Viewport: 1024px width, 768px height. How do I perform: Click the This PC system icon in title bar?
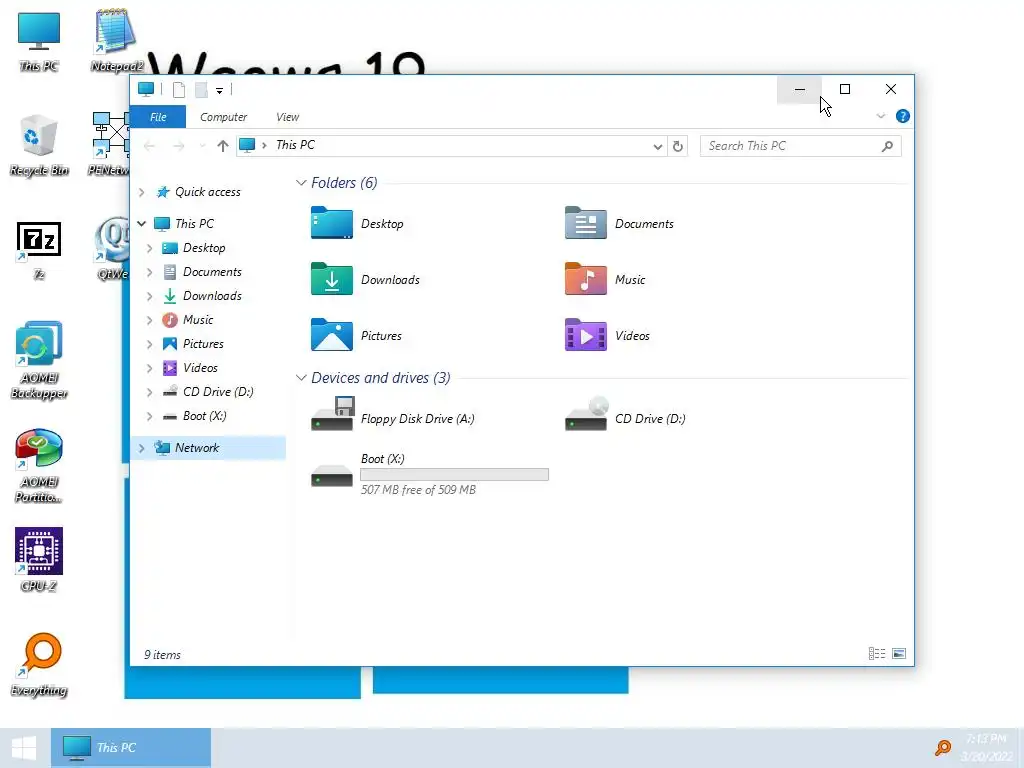[x=146, y=89]
